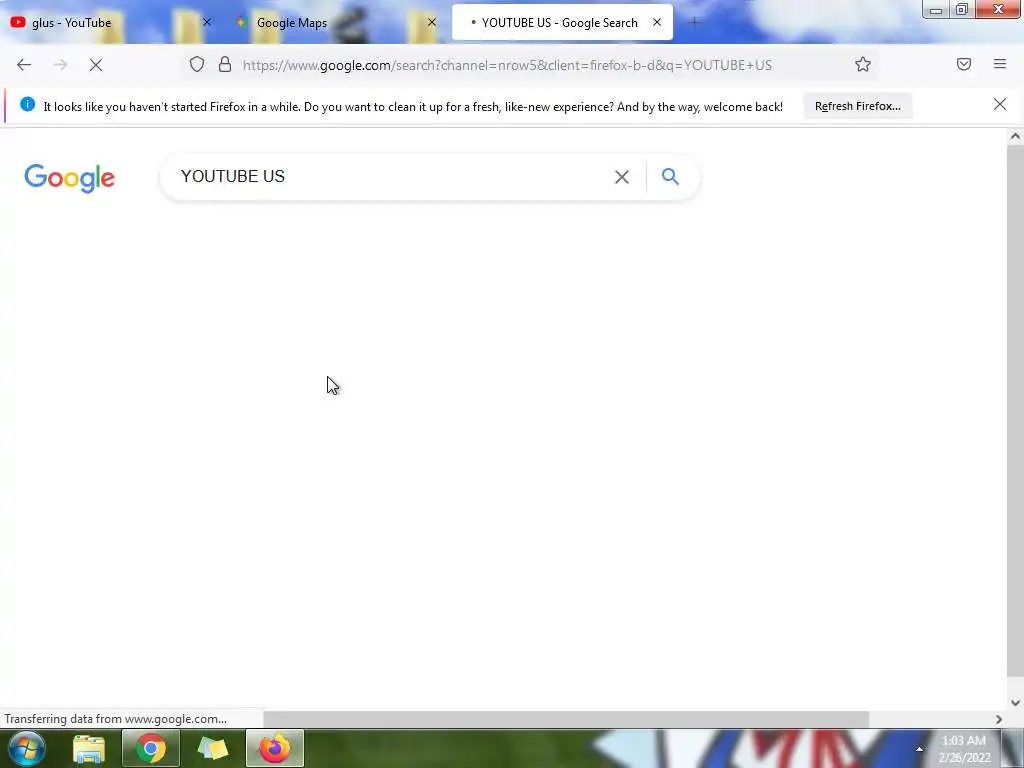Clear the Google search box text
The width and height of the screenshot is (1024, 768).
tap(621, 177)
